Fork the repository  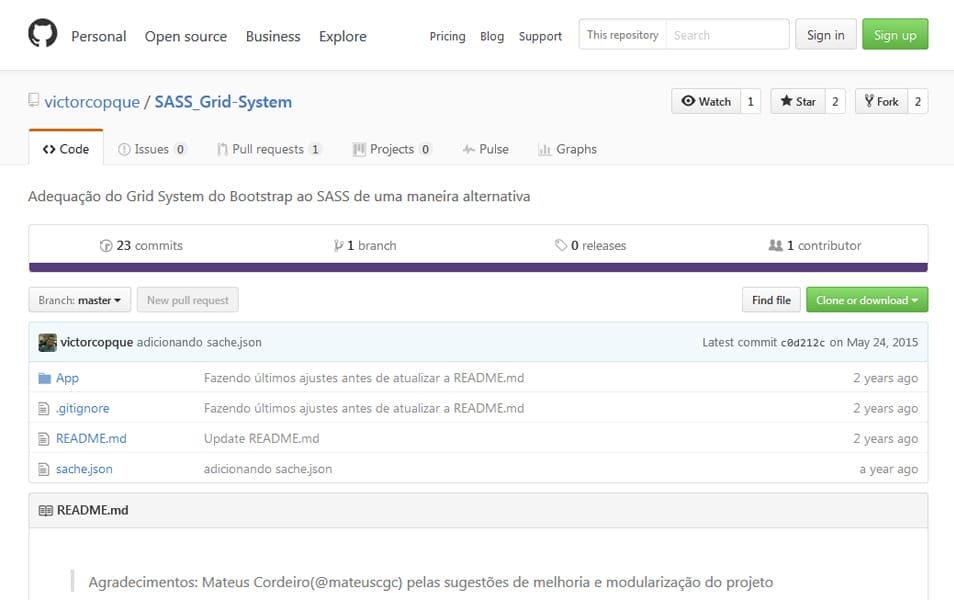coord(878,101)
